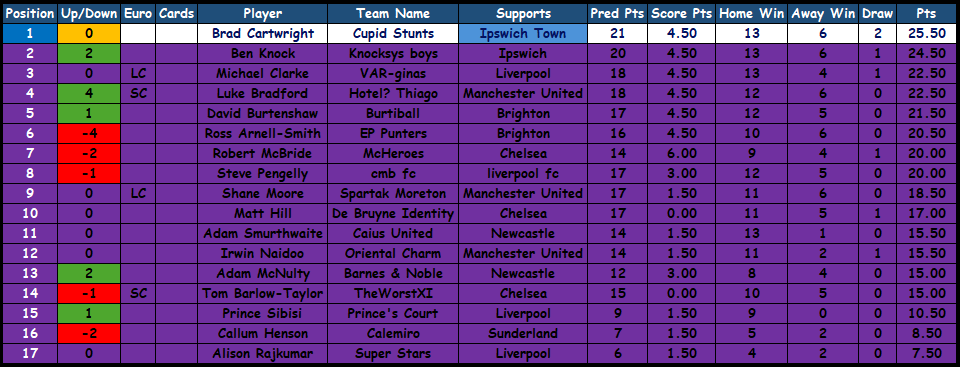Select the 25.50 points total cell

926,34
